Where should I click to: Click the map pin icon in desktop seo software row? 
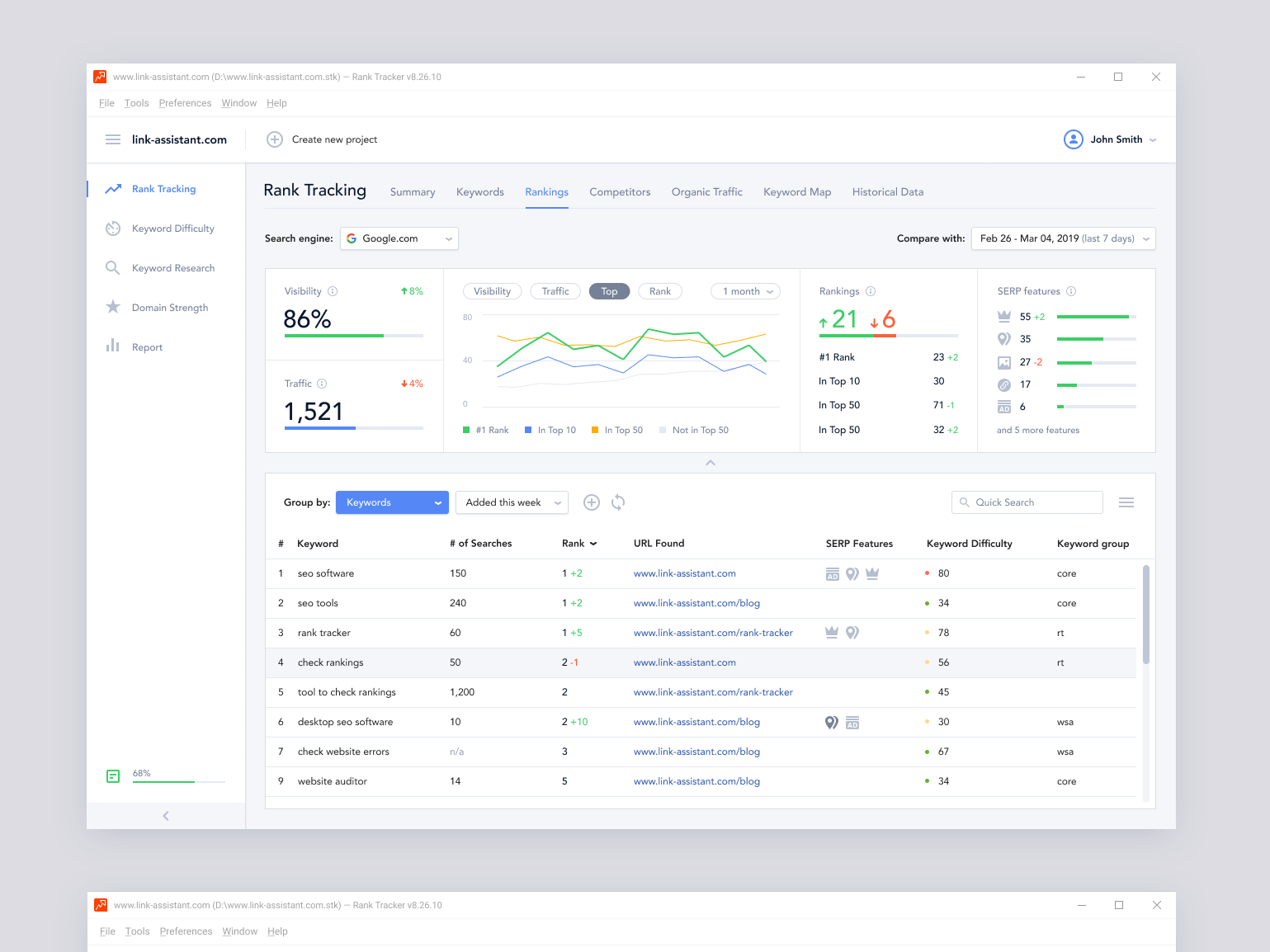(832, 723)
